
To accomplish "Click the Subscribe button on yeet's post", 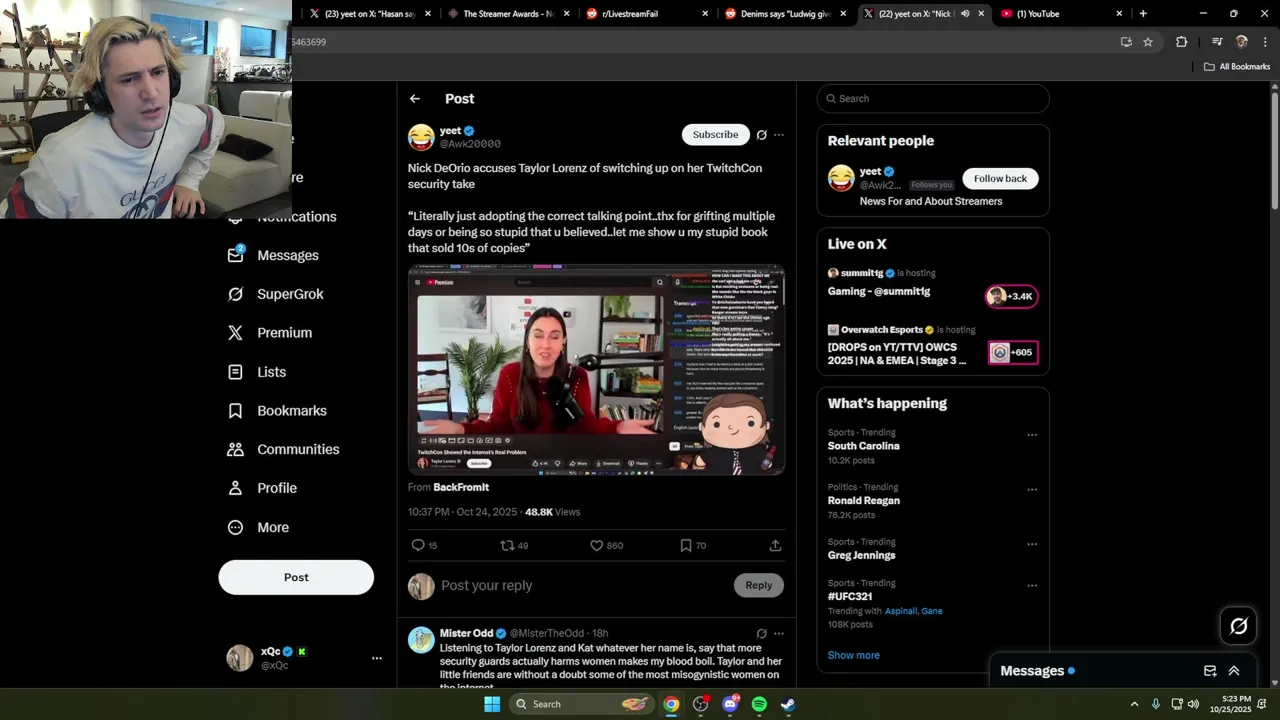I will tap(715, 135).
